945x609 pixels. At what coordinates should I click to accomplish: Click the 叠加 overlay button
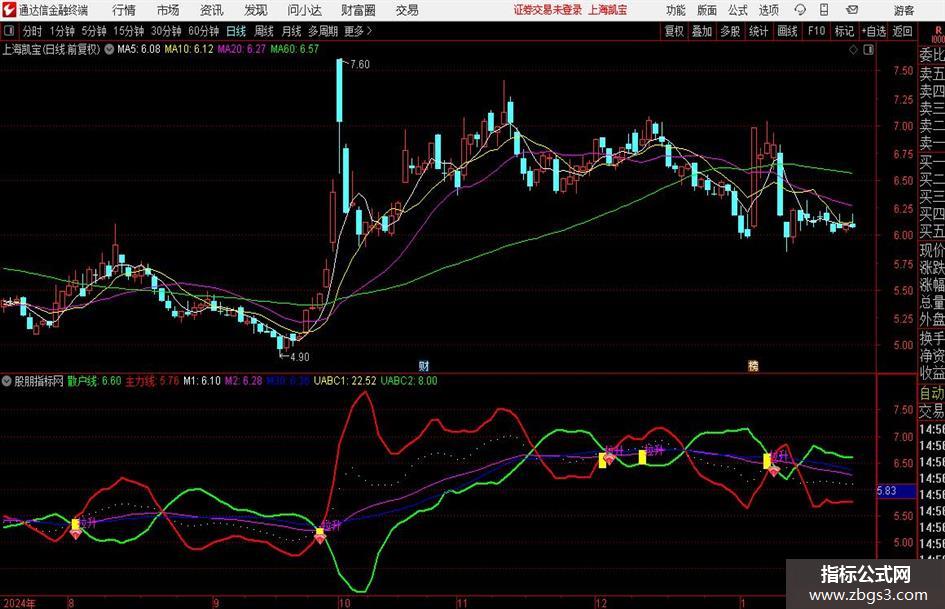702,31
